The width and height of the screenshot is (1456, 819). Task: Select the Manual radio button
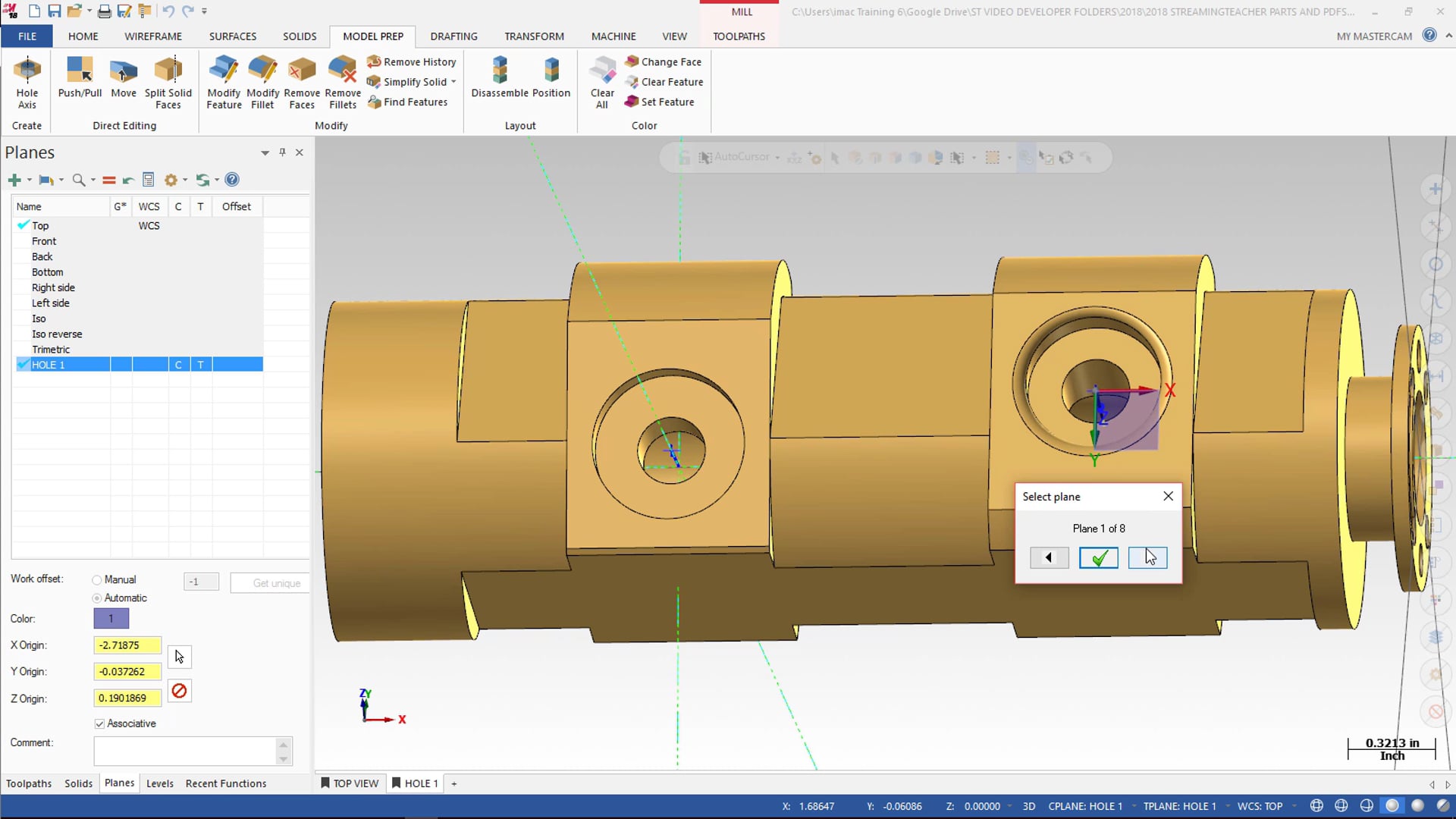pyautogui.click(x=97, y=580)
